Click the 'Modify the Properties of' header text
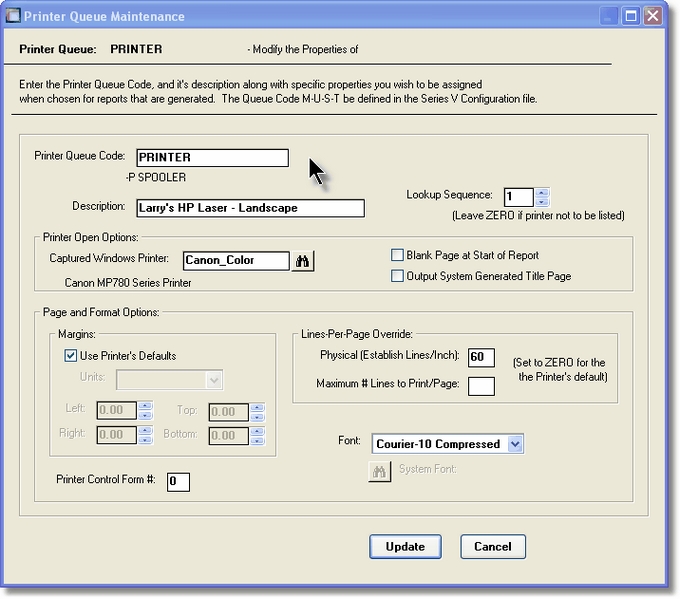This screenshot has height=599, width=680. [305, 49]
